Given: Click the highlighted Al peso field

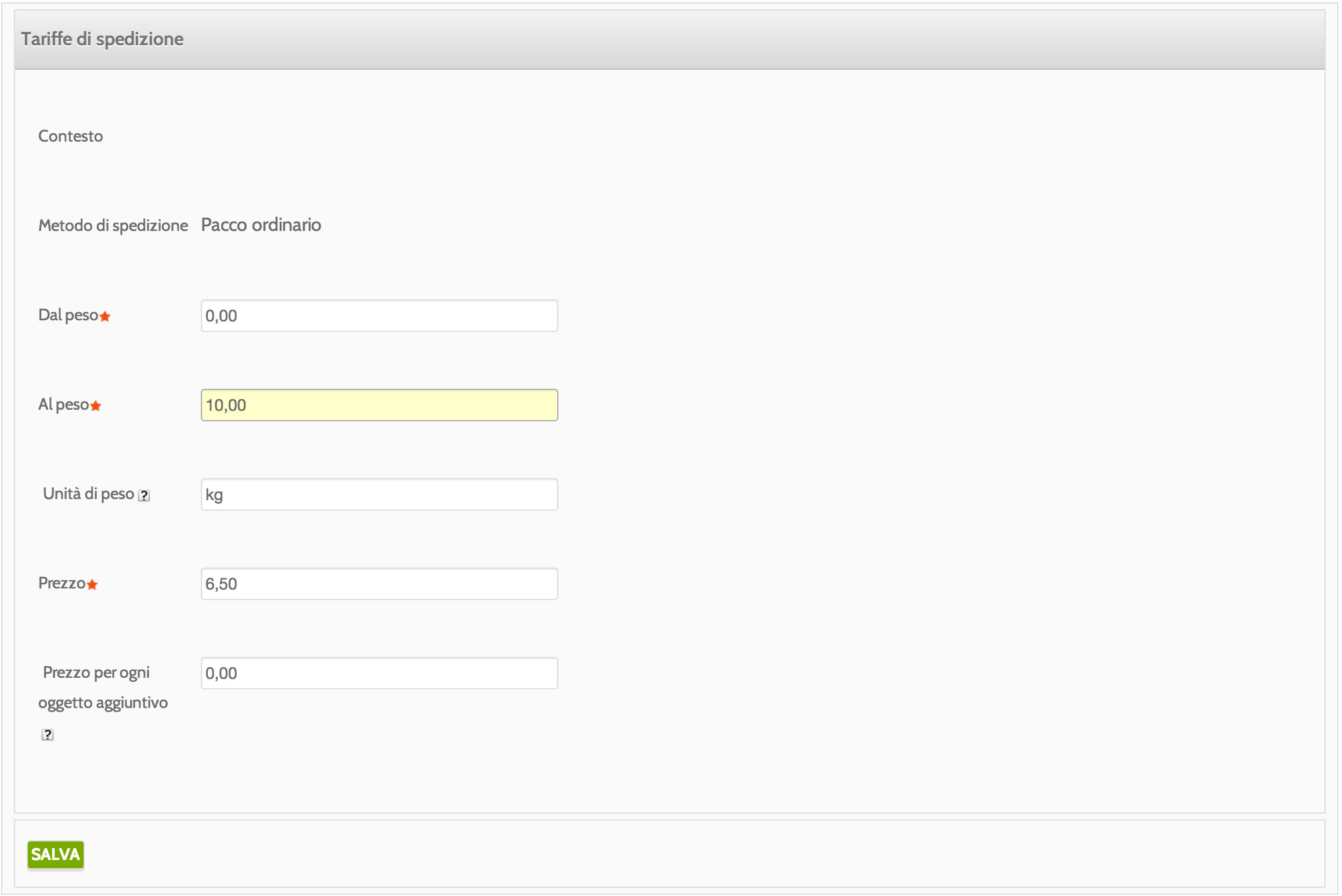Looking at the screenshot, I should pos(378,405).
